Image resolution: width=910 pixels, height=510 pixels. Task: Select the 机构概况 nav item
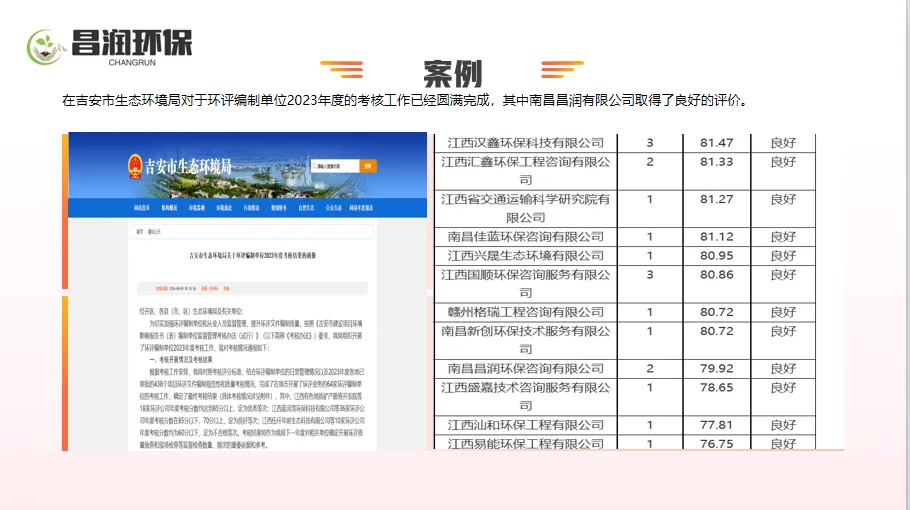[x=169, y=208]
